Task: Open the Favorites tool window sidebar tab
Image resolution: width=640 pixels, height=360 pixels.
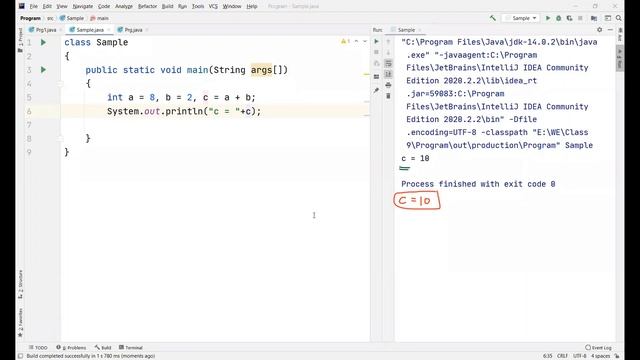Action: point(20,322)
